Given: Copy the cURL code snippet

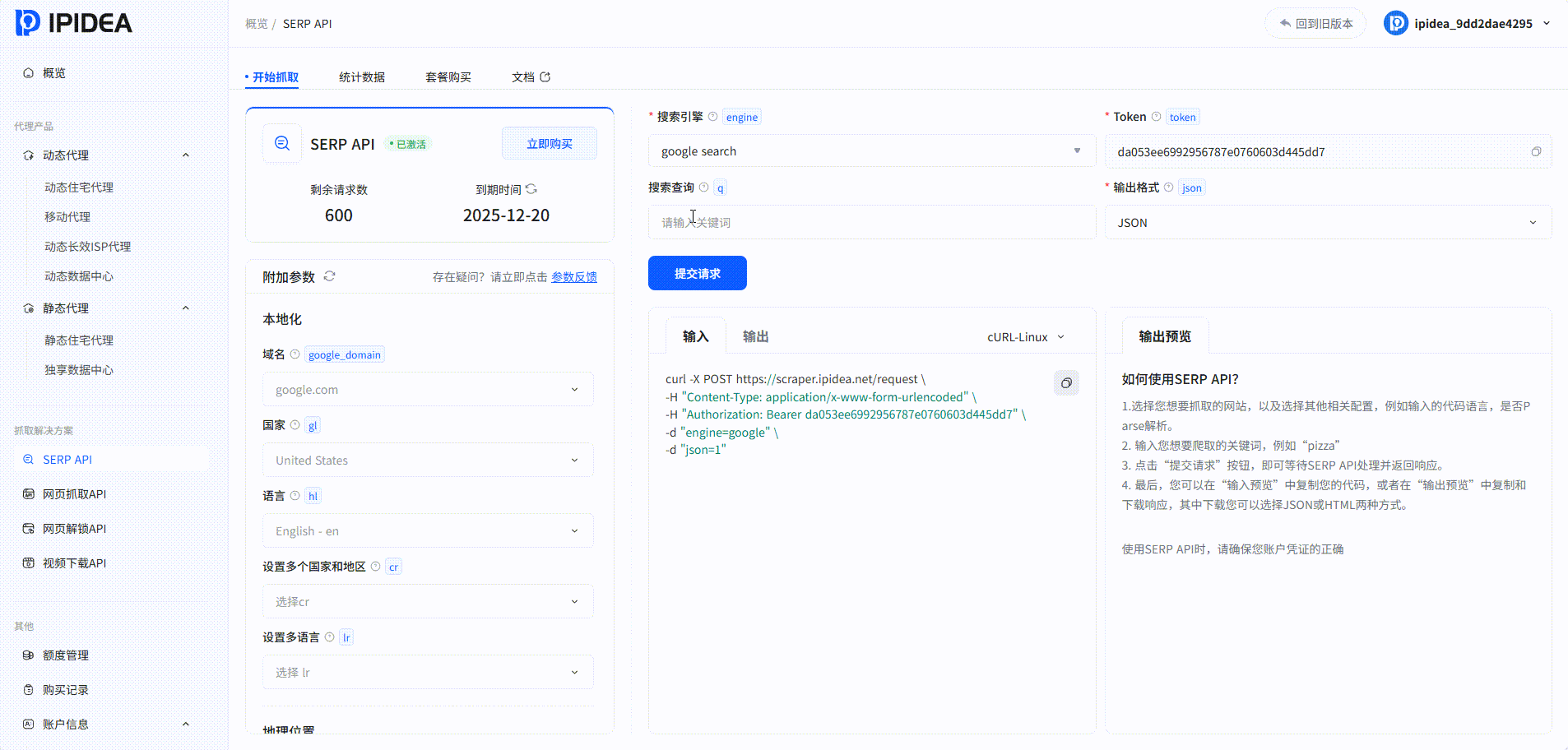Looking at the screenshot, I should (x=1066, y=382).
